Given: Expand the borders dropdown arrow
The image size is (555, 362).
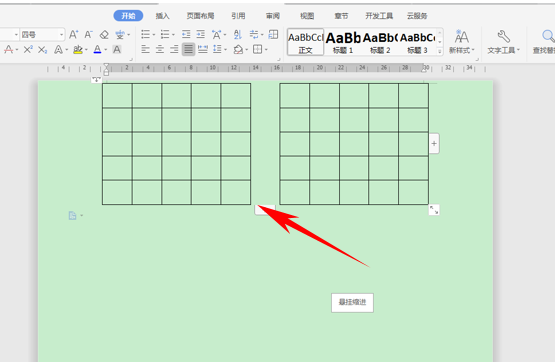Looking at the screenshot, I should pyautogui.click(x=266, y=50).
